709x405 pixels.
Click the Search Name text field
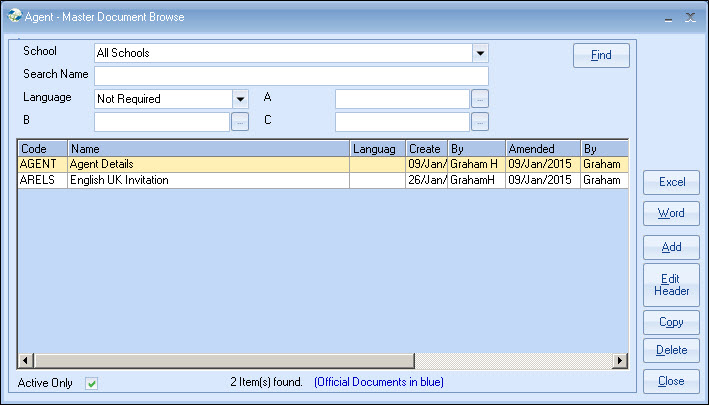tap(291, 76)
